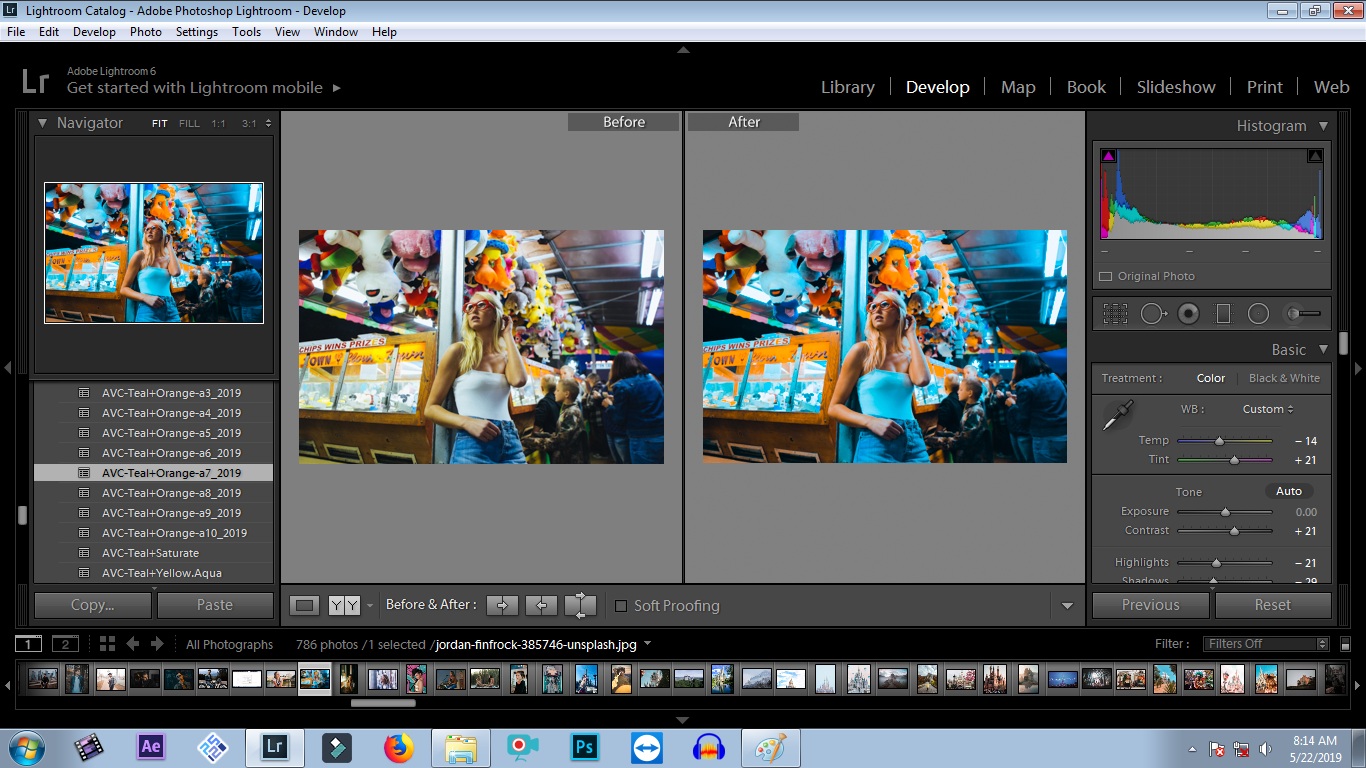Screen dimensions: 1366x768
Task: Open the Develop menu
Action: [x=94, y=32]
